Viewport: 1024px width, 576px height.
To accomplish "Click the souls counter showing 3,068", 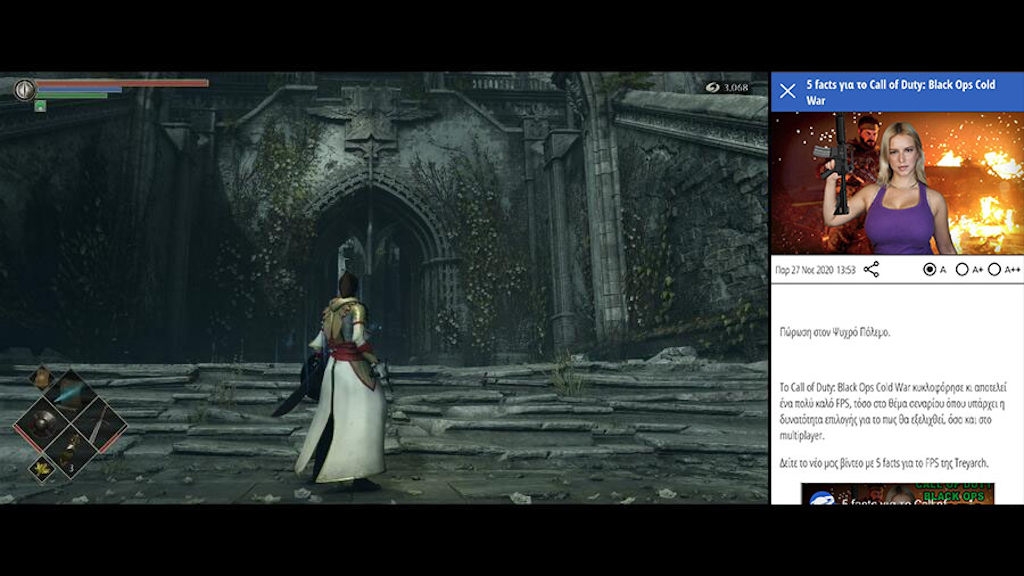I will (726, 88).
